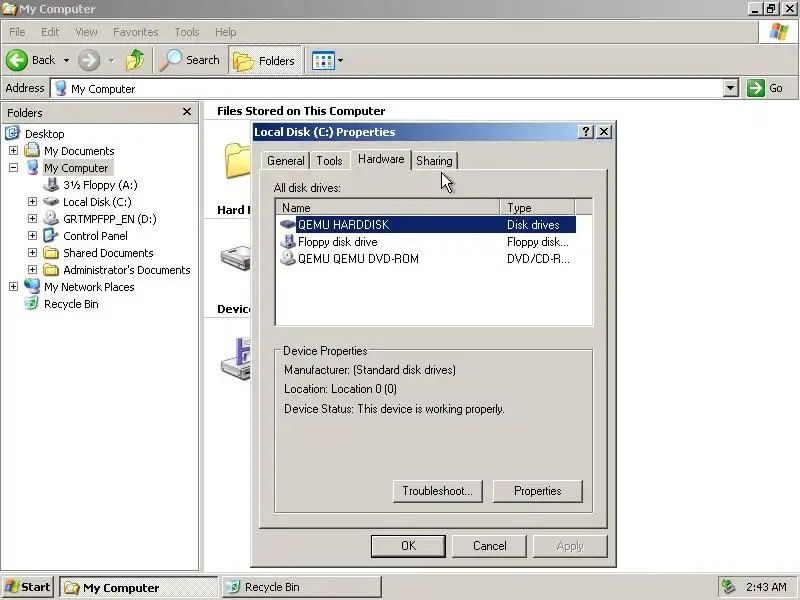Expand Shared Documents tree node
Viewport: 800px width, 600px height.
[x=32, y=253]
